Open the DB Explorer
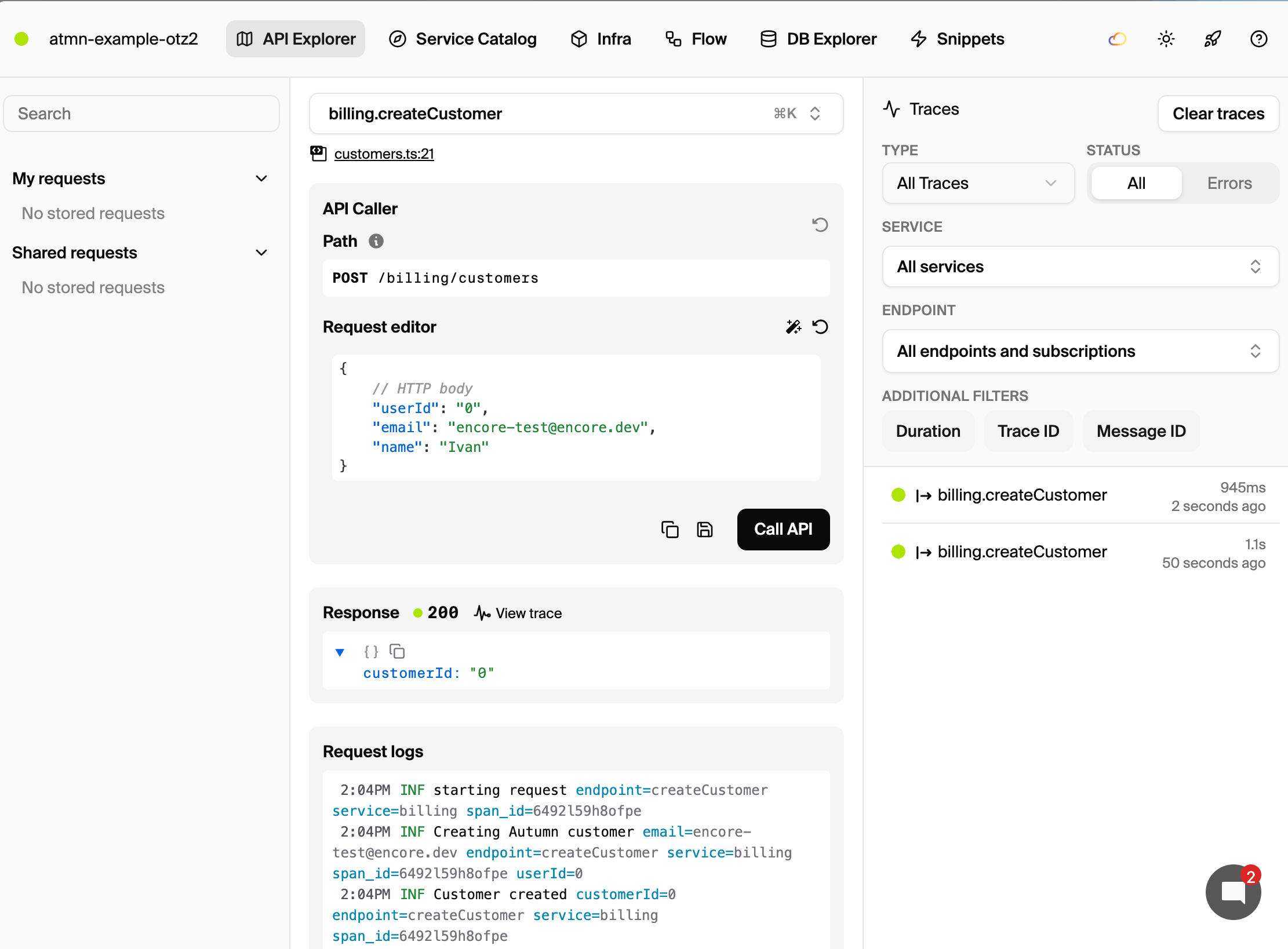 click(x=817, y=39)
